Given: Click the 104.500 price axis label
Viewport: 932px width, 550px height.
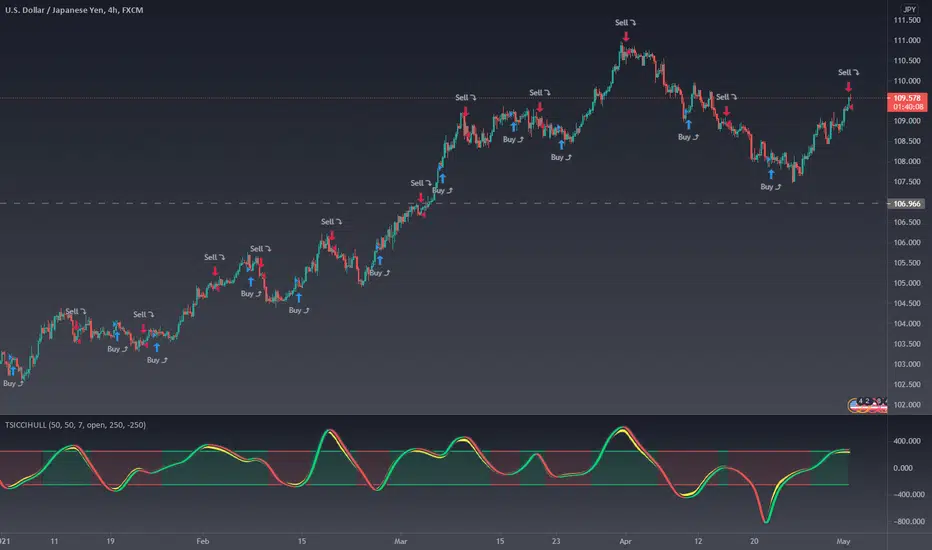Looking at the screenshot, I should 907,303.
